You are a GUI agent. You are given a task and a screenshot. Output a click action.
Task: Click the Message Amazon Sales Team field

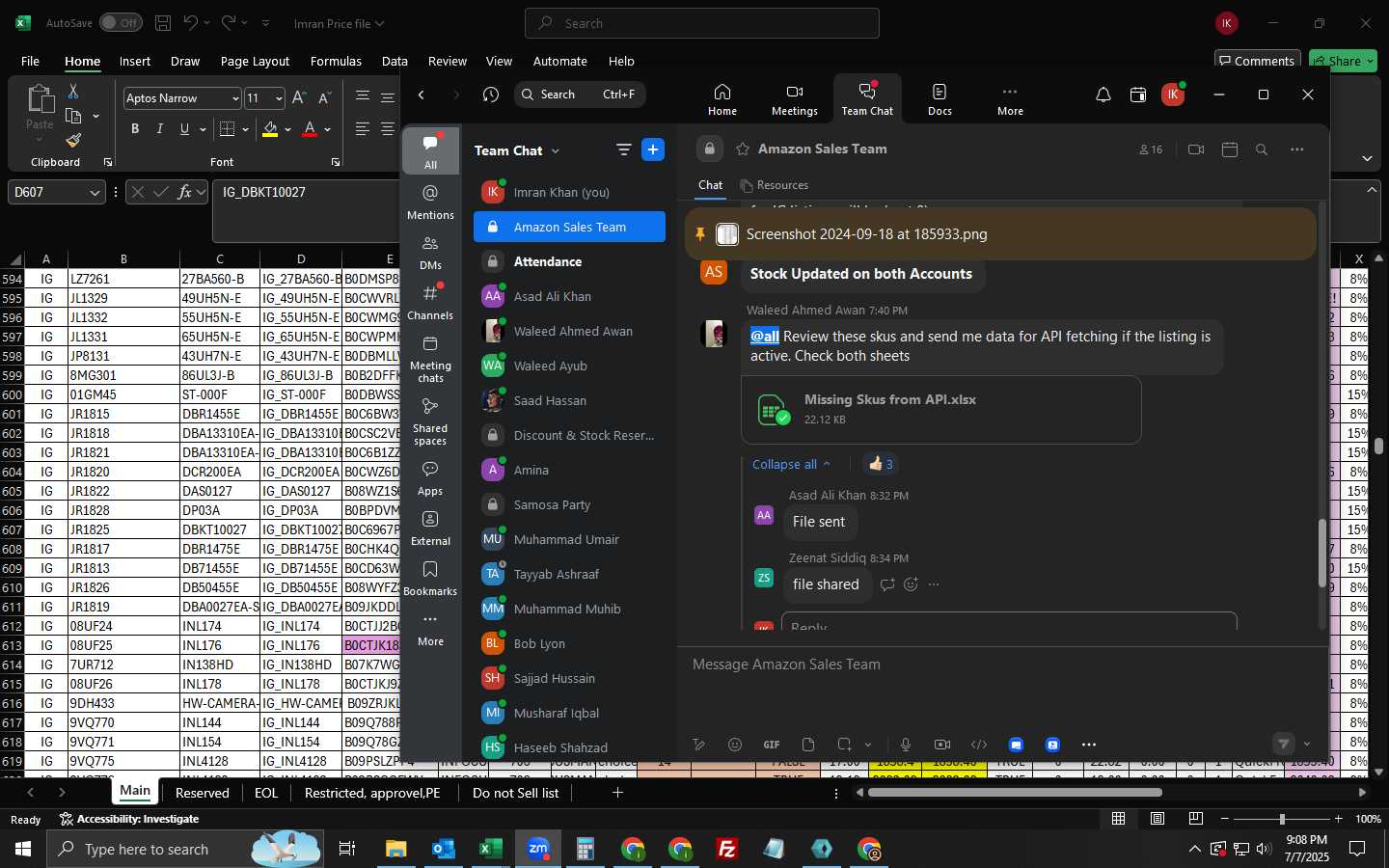pyautogui.click(x=1003, y=665)
